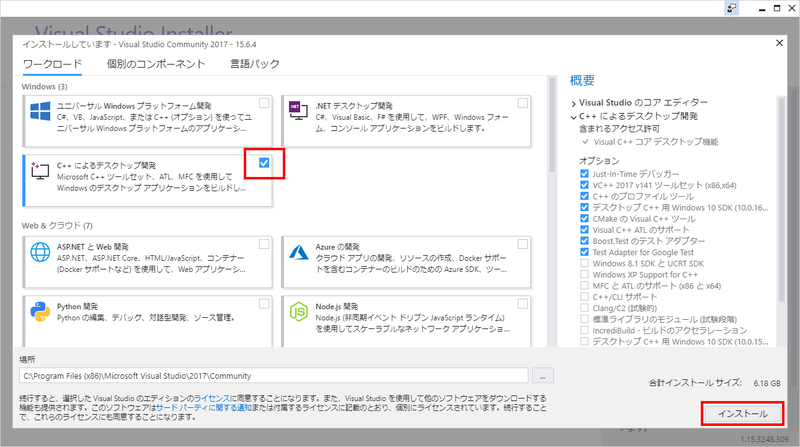Close the installer workload dialog
This screenshot has height=447, width=800.
pyautogui.click(x=779, y=43)
